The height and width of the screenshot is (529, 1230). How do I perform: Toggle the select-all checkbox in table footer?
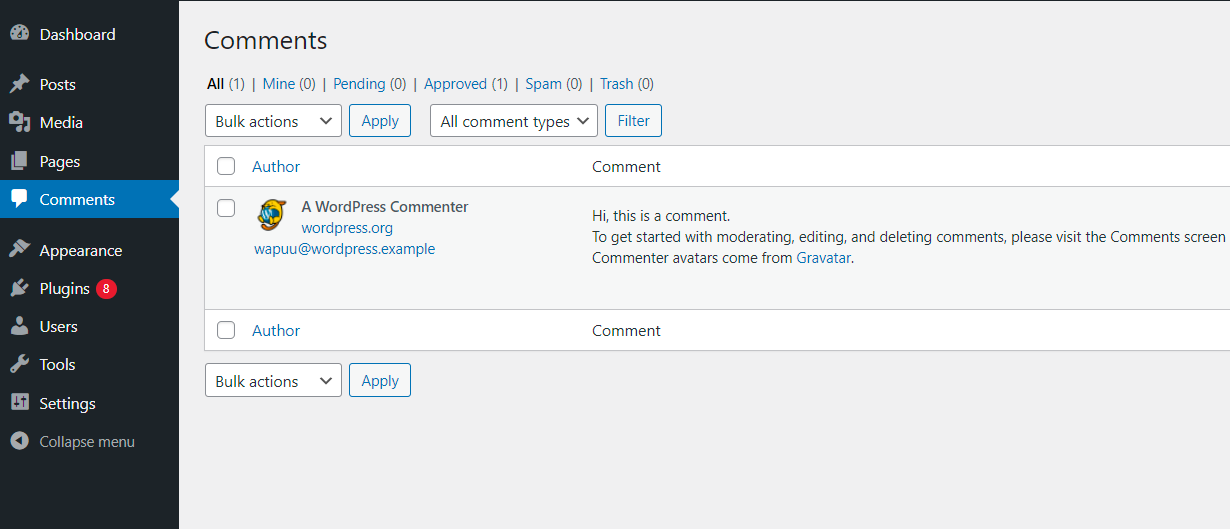(226, 330)
